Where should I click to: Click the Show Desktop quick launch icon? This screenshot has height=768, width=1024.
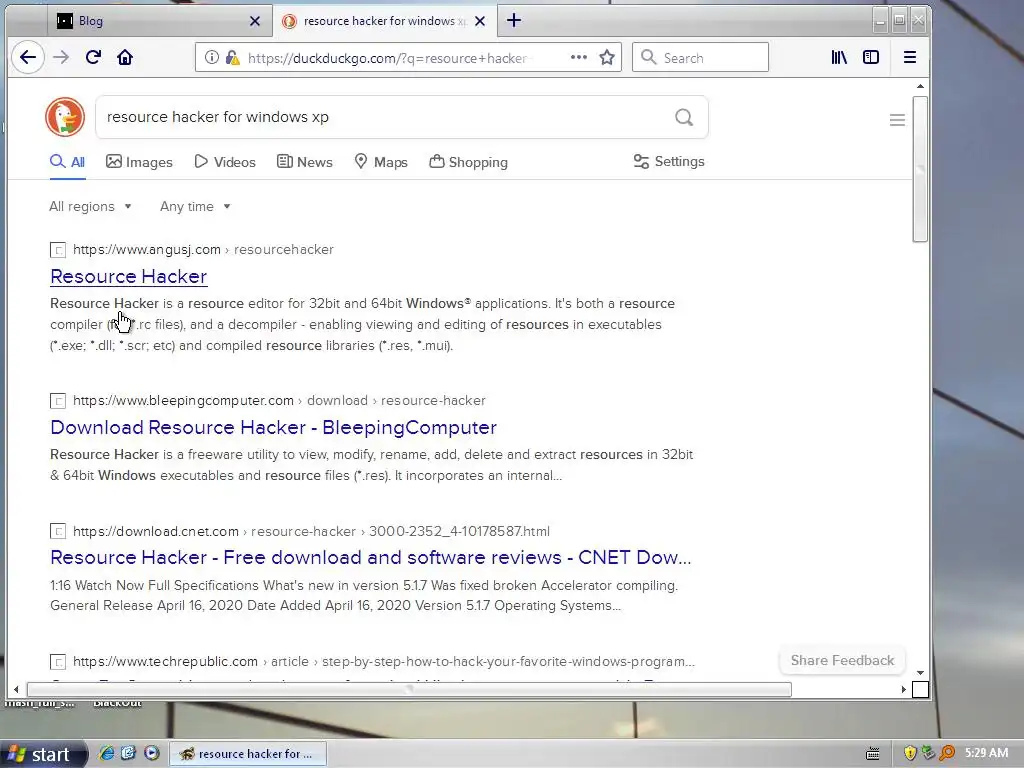coord(129,753)
